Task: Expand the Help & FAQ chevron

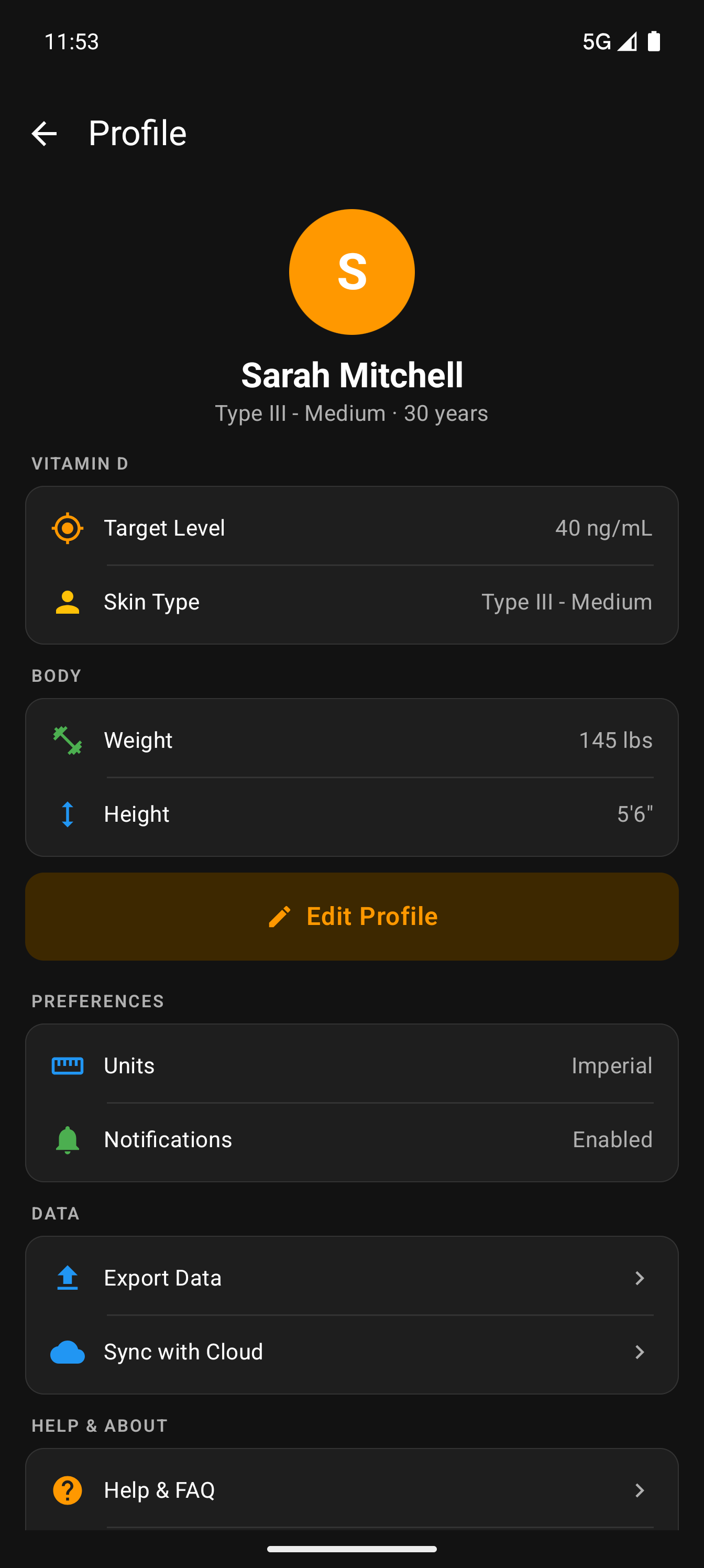Action: click(x=639, y=1490)
